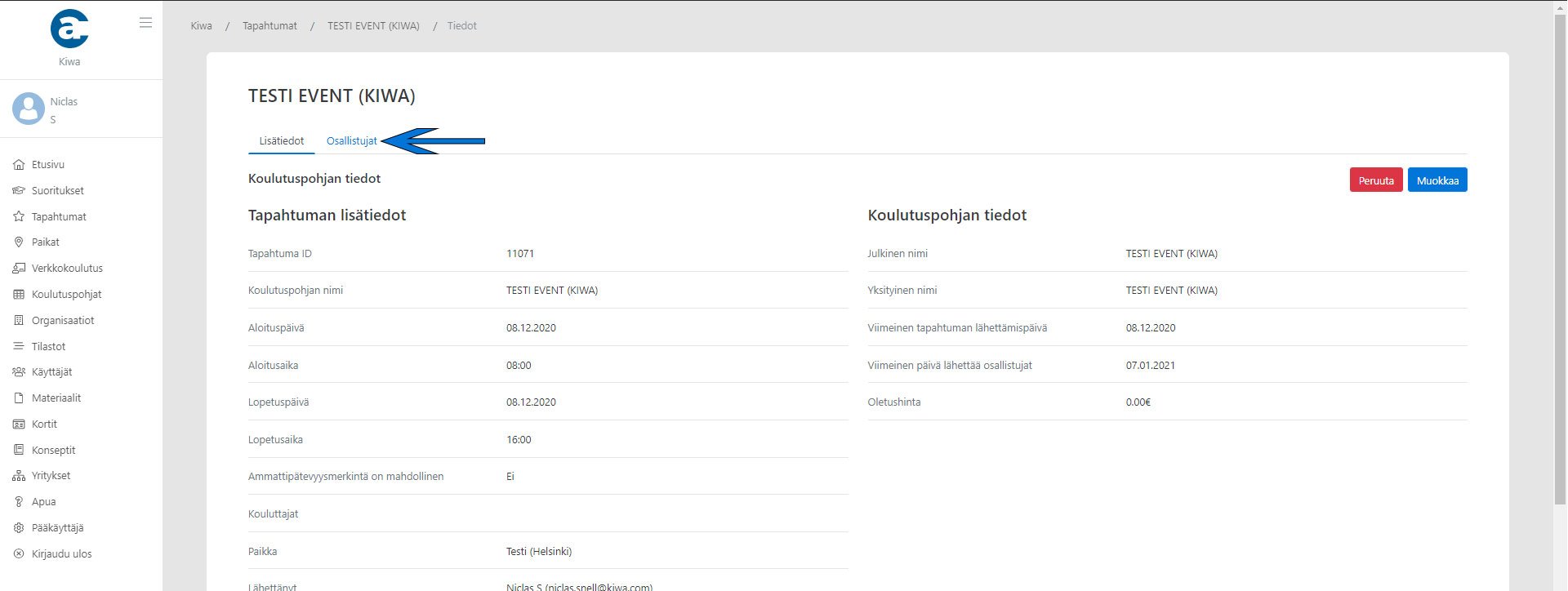
Task: Click the graduation cap icon beside Suoritukset
Action: pos(19,191)
